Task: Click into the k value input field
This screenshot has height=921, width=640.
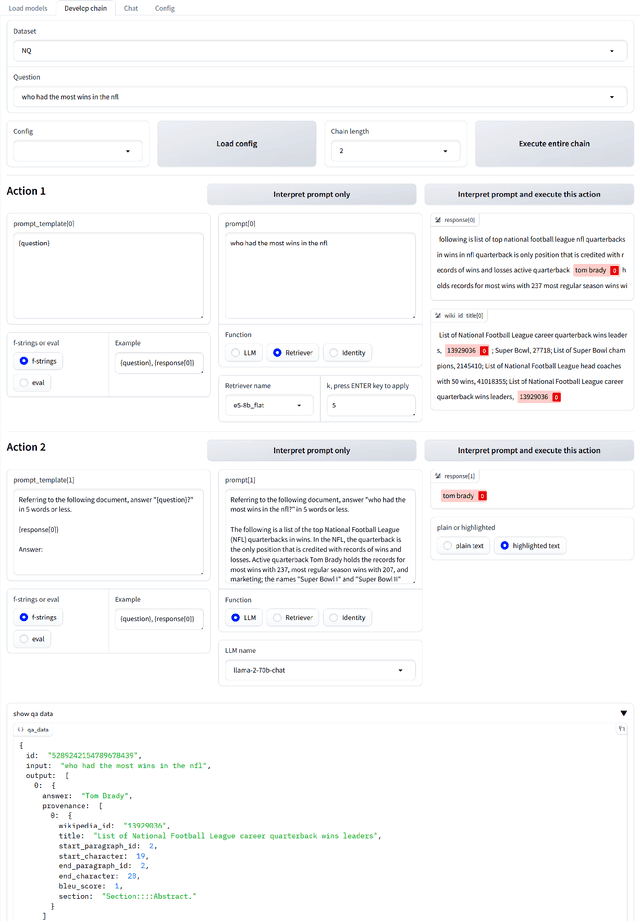Action: tap(371, 406)
